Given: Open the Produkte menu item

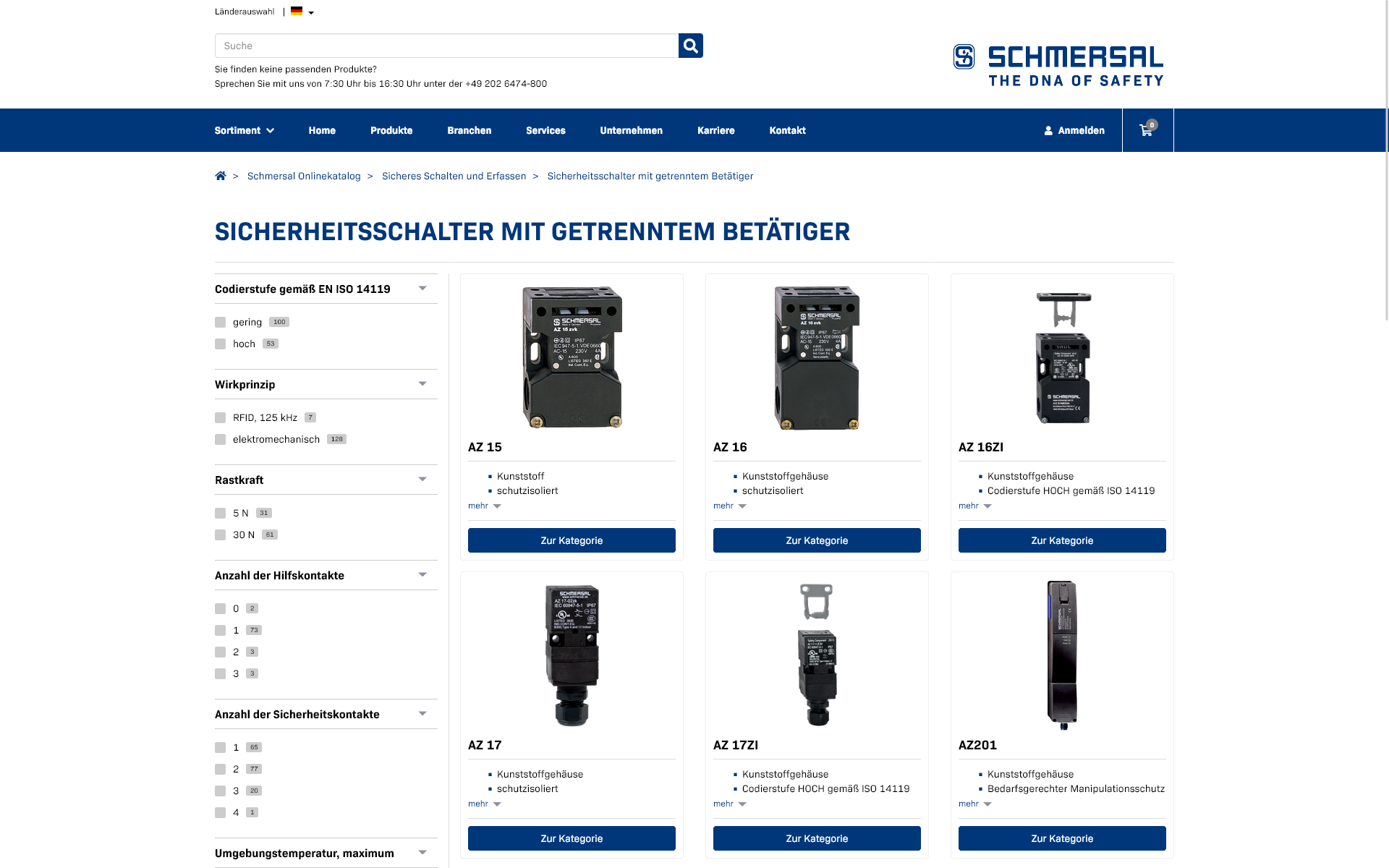Looking at the screenshot, I should (x=391, y=130).
